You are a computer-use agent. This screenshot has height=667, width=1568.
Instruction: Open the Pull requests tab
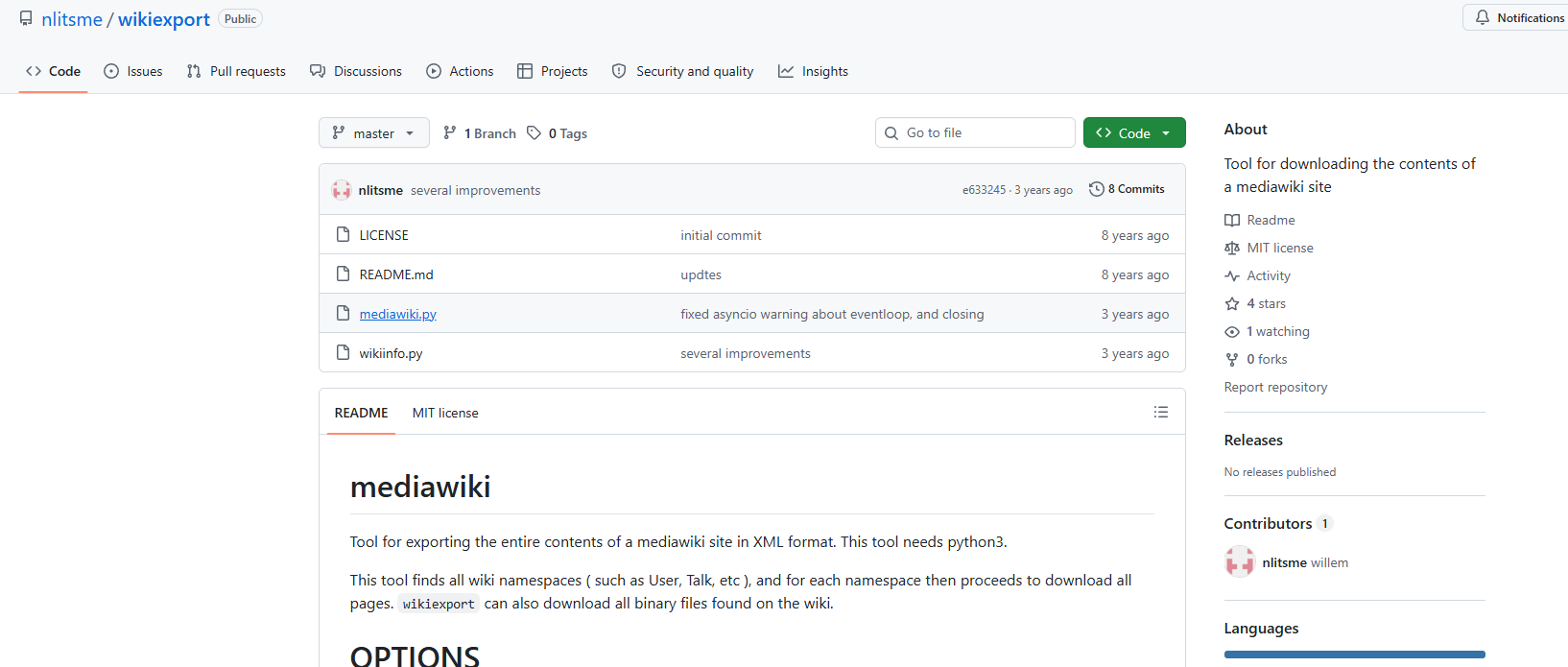click(x=236, y=71)
